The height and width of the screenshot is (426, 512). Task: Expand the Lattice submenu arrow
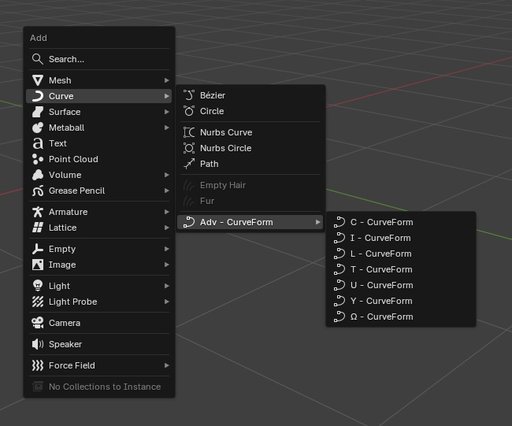tap(167, 228)
